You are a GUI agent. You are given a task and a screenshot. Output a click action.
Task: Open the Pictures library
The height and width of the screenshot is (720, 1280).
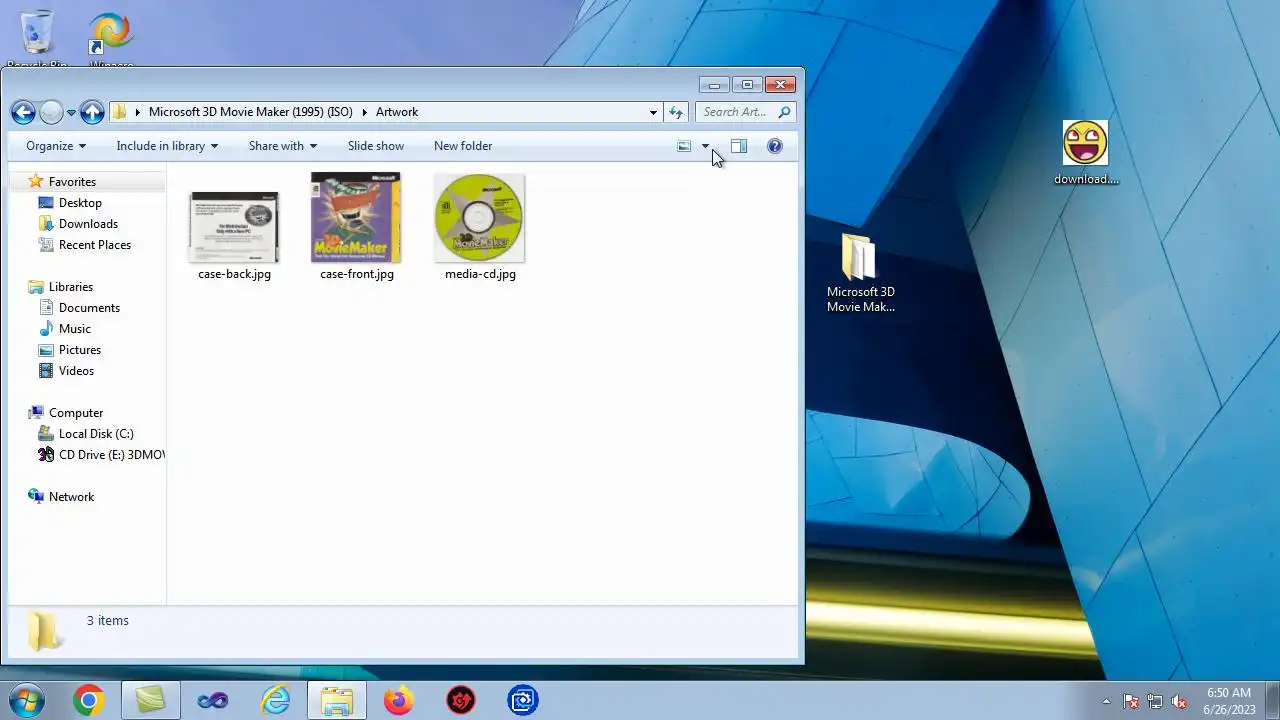coord(79,350)
